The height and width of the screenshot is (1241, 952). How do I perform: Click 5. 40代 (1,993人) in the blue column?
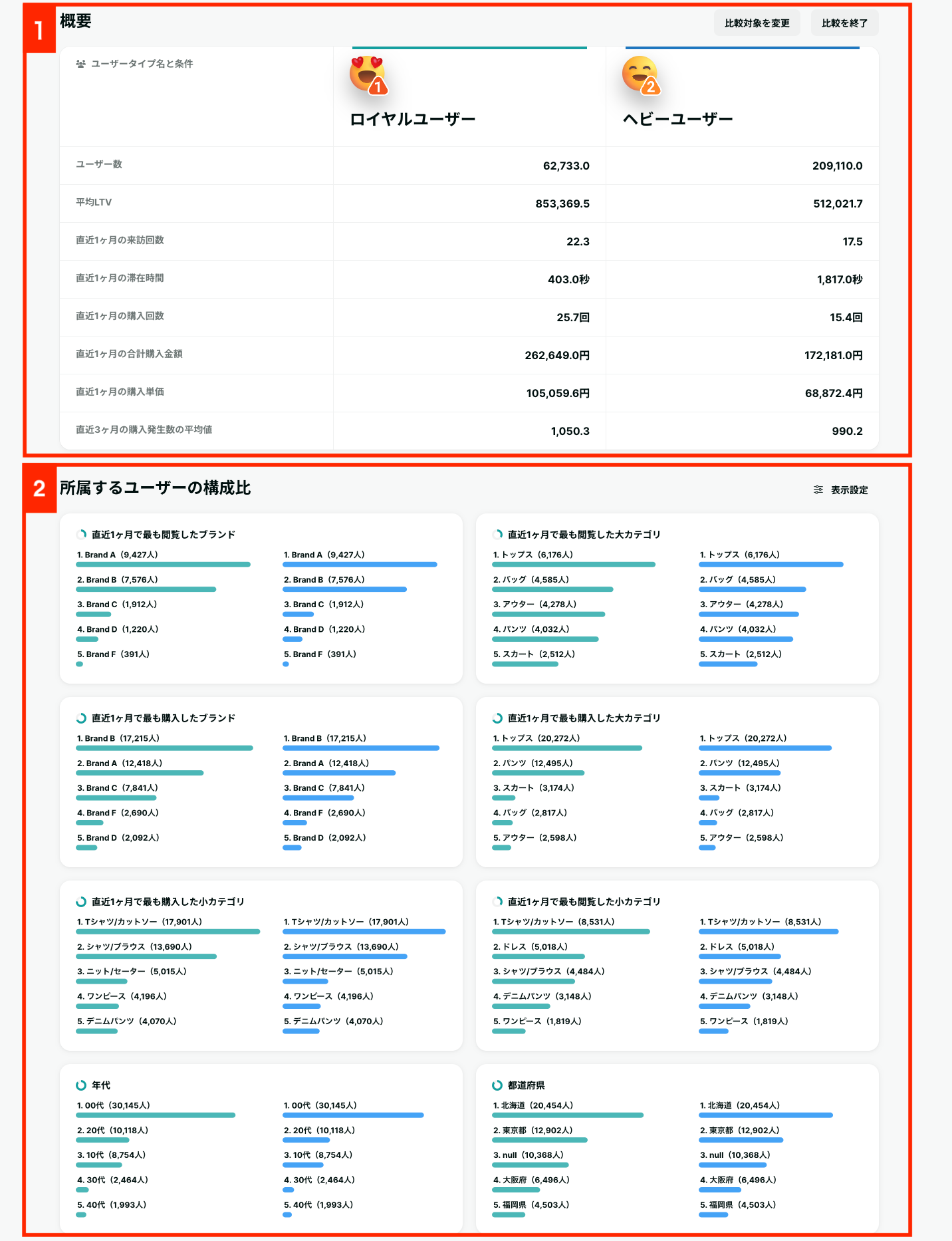coord(318,1205)
